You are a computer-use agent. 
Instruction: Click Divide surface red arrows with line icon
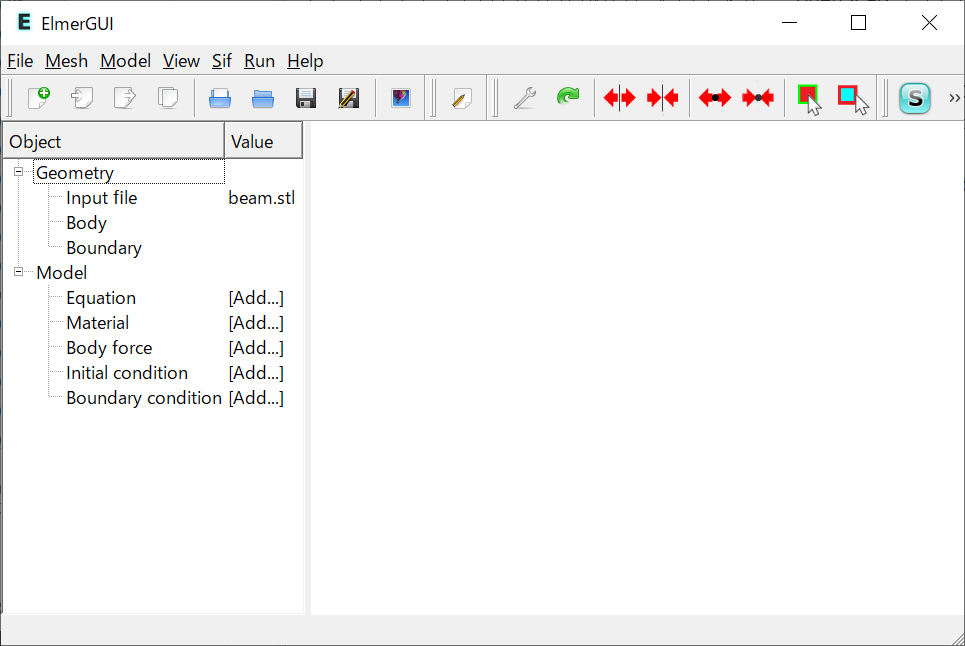pyautogui.click(x=620, y=98)
